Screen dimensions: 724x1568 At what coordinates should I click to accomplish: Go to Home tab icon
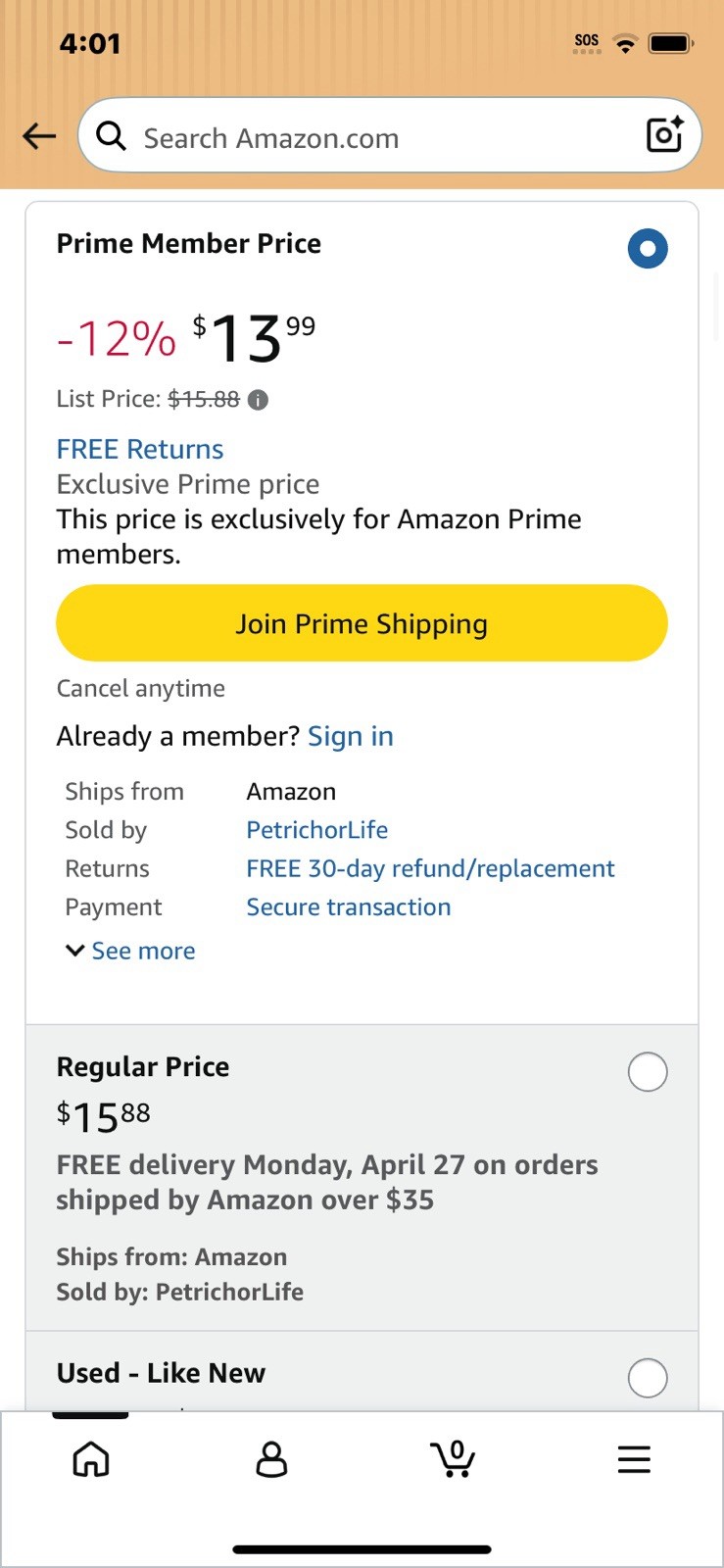pos(91,1459)
